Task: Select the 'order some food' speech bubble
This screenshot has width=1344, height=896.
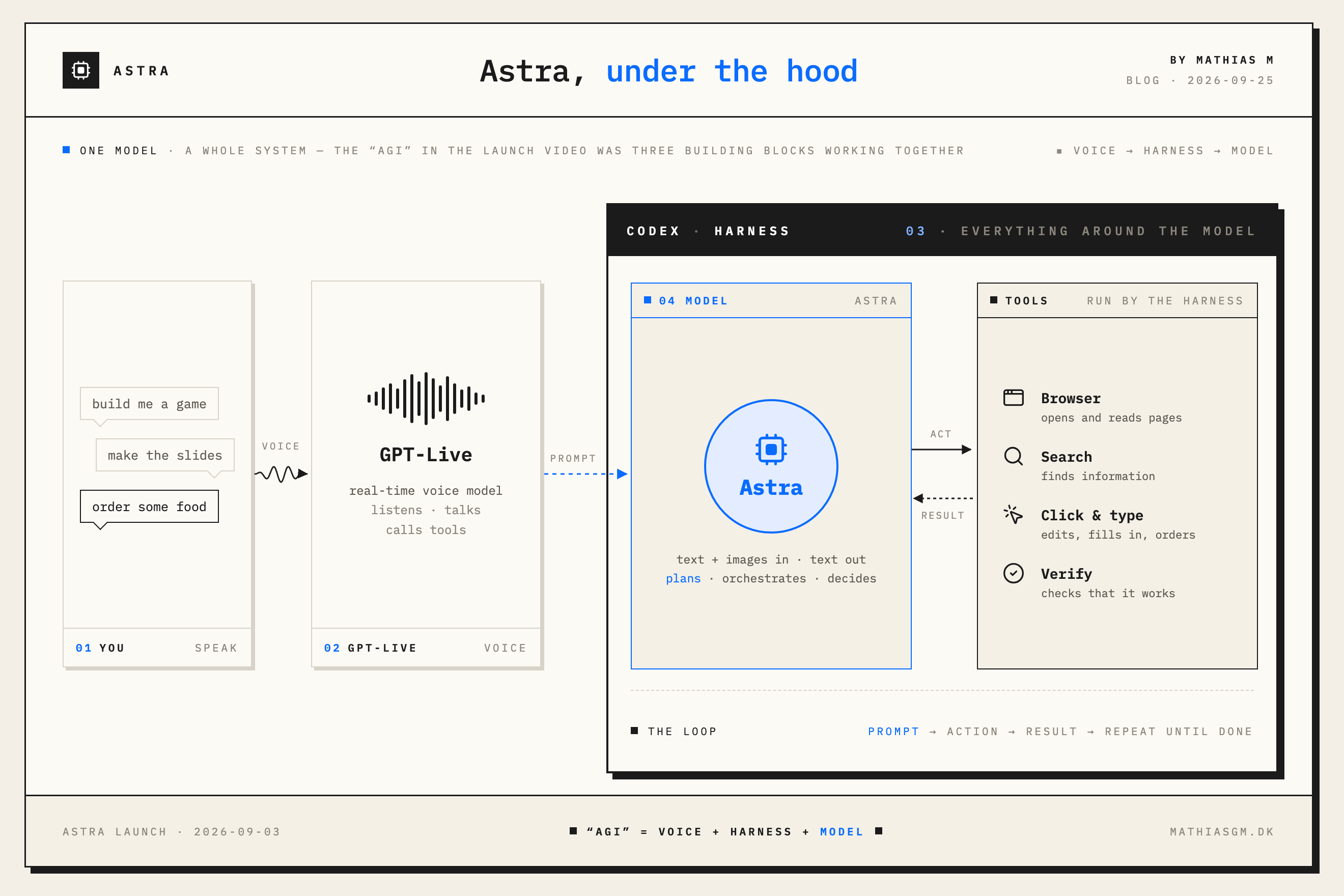Action: tap(149, 507)
